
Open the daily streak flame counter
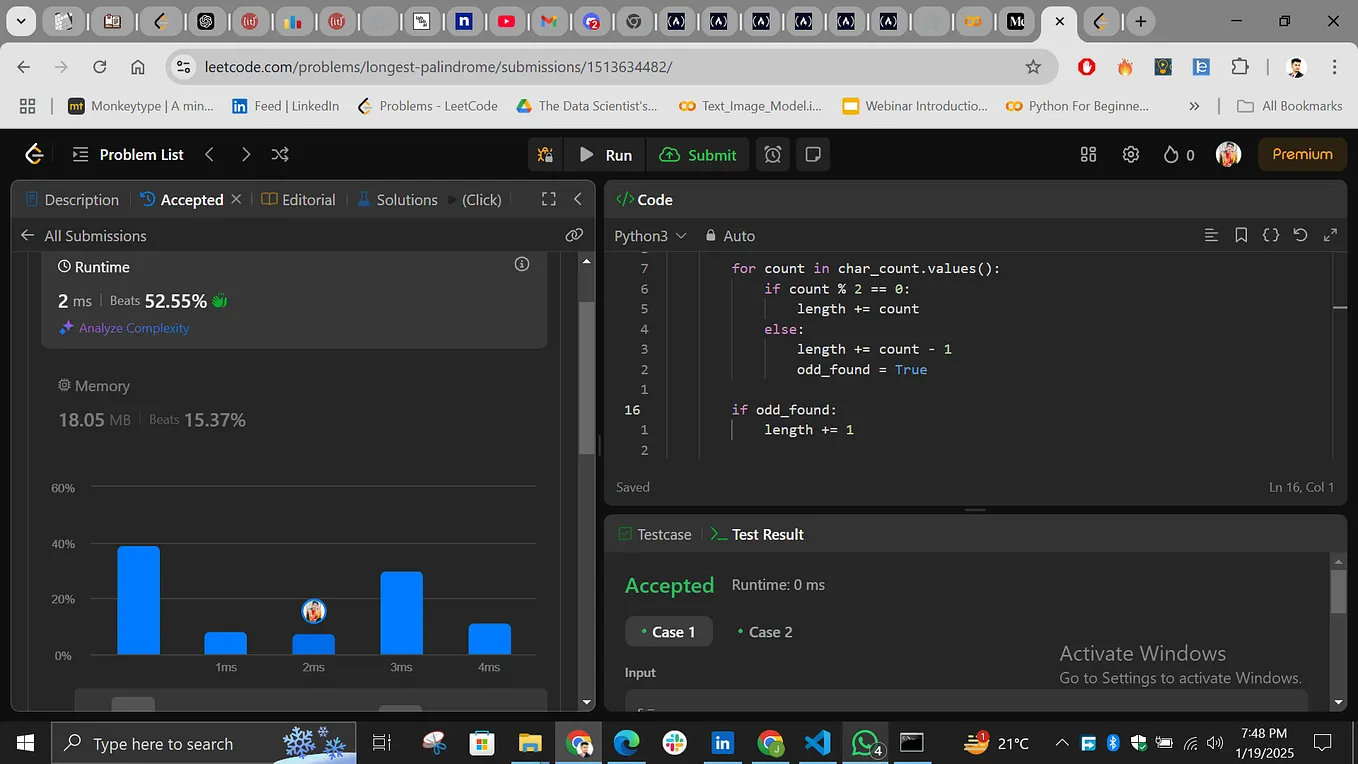point(1170,154)
